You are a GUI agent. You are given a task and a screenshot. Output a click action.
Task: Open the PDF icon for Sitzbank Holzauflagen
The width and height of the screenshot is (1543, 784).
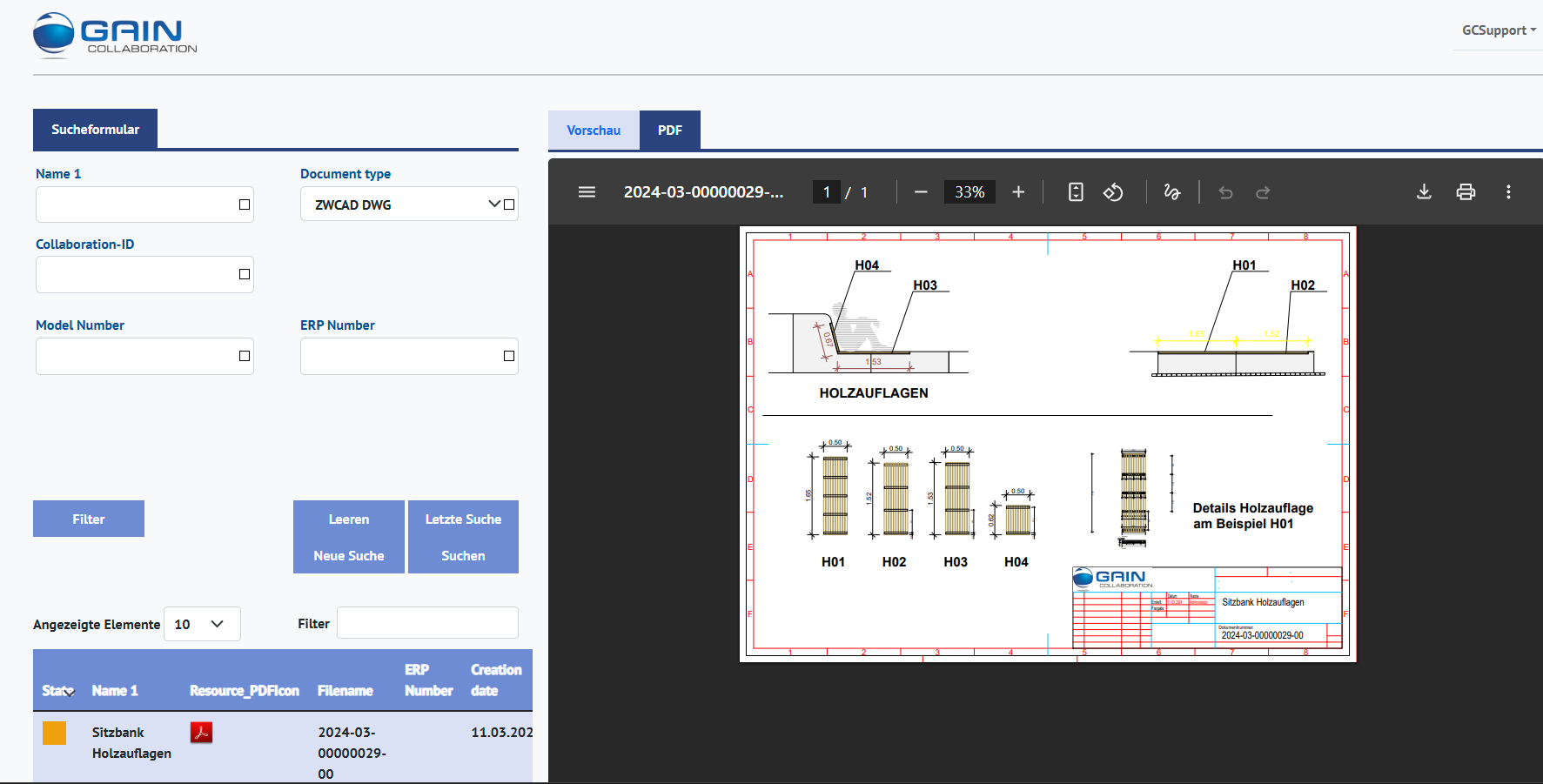pyautogui.click(x=201, y=733)
